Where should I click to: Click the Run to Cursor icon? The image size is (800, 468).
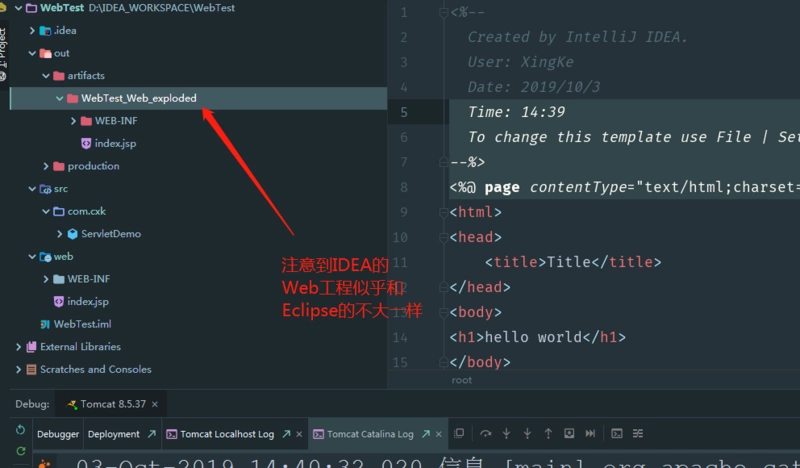coord(590,434)
